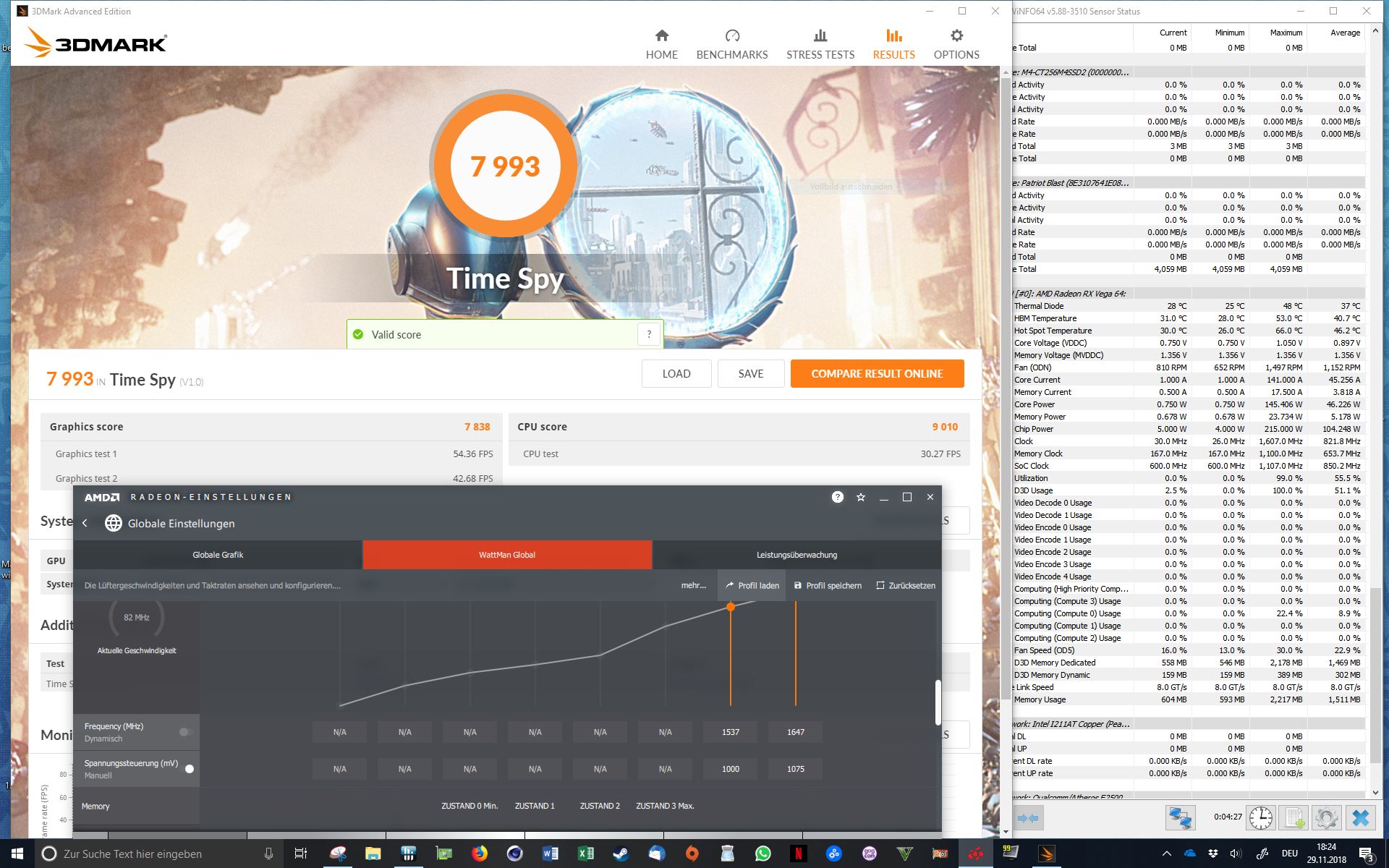Toggle the Frequency (MHz) dynamic switch
1389x868 pixels.
[x=186, y=732]
